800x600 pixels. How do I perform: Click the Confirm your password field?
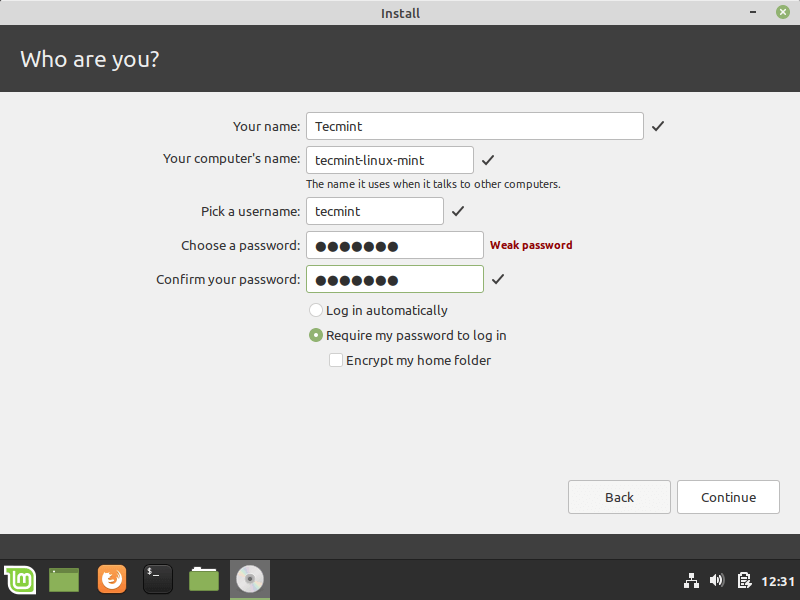394,279
